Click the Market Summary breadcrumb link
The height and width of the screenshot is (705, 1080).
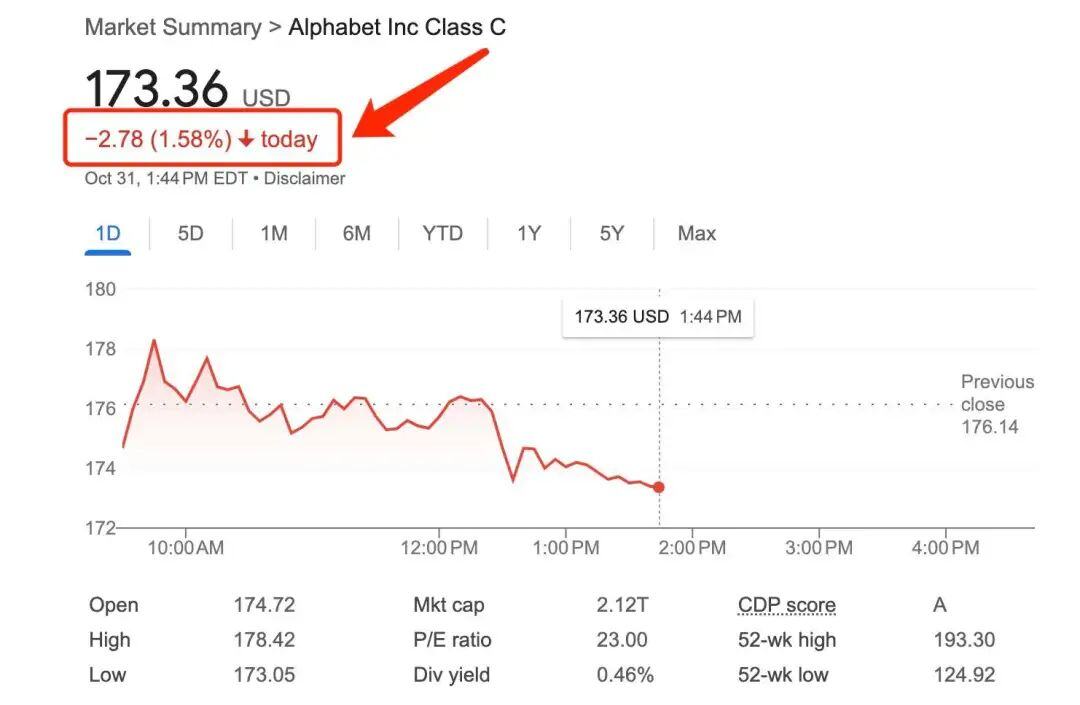click(173, 28)
